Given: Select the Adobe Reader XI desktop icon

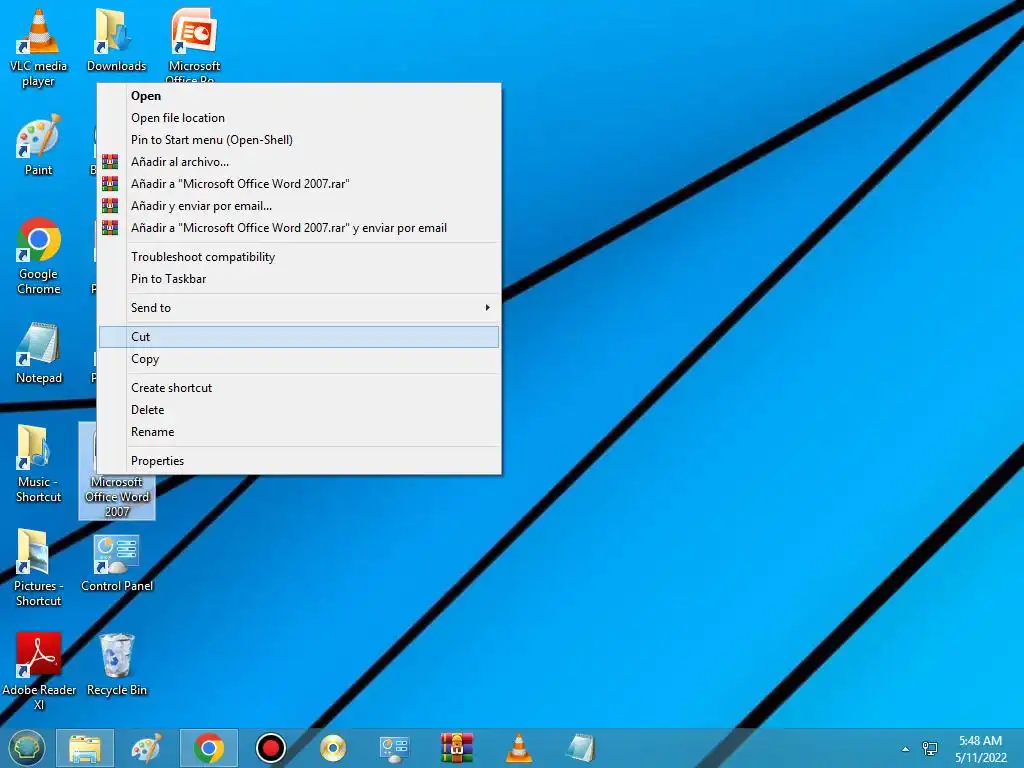Looking at the screenshot, I should pyautogui.click(x=39, y=671).
